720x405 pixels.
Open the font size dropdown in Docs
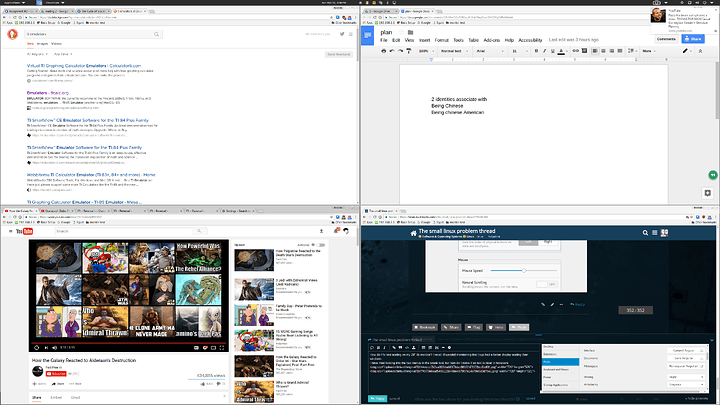519,51
